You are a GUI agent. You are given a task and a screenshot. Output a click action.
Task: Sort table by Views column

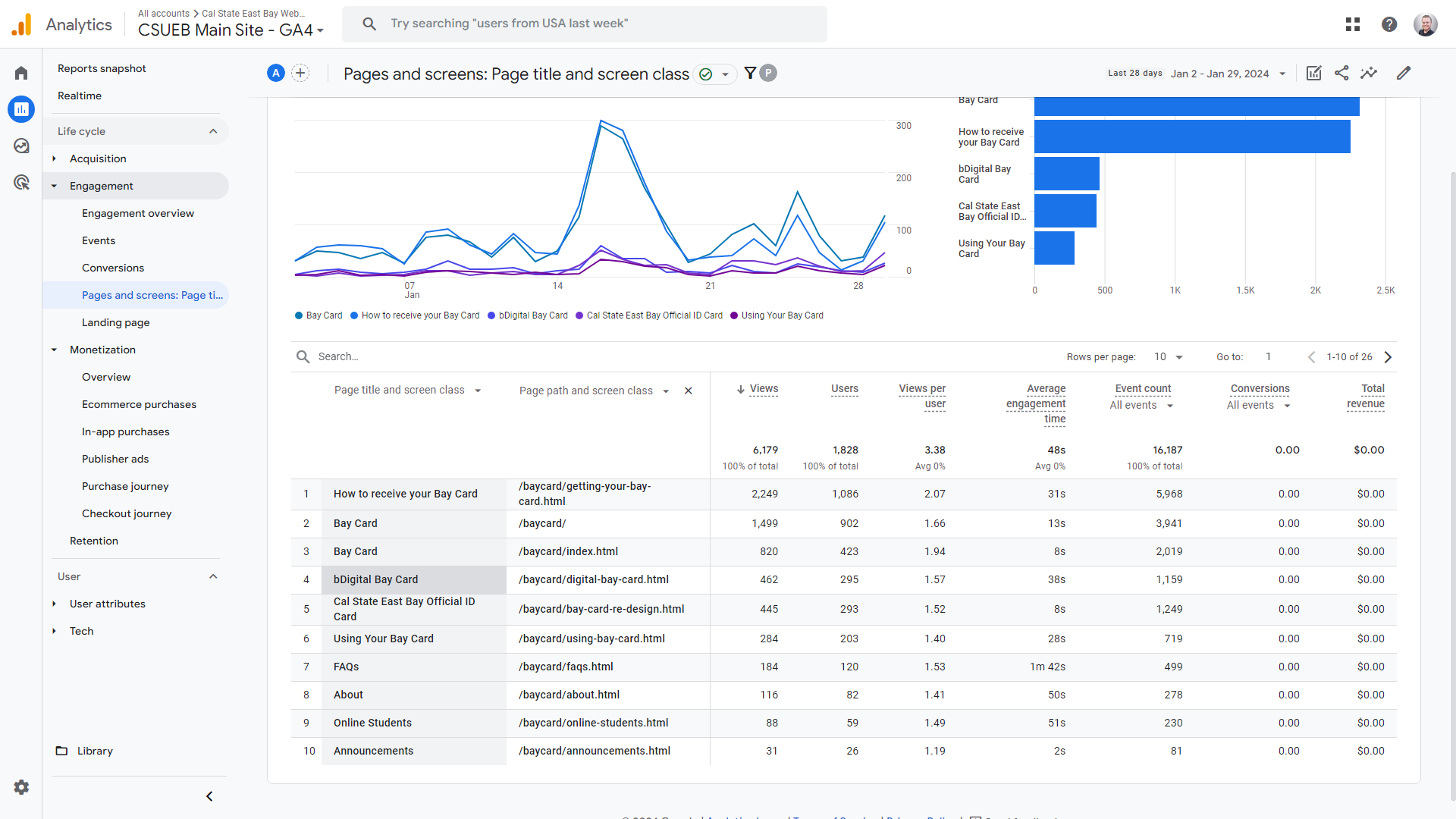(x=764, y=389)
